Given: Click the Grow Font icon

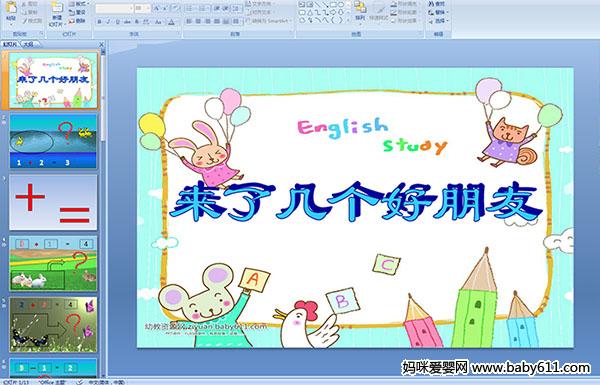Looking at the screenshot, I should click(156, 8).
